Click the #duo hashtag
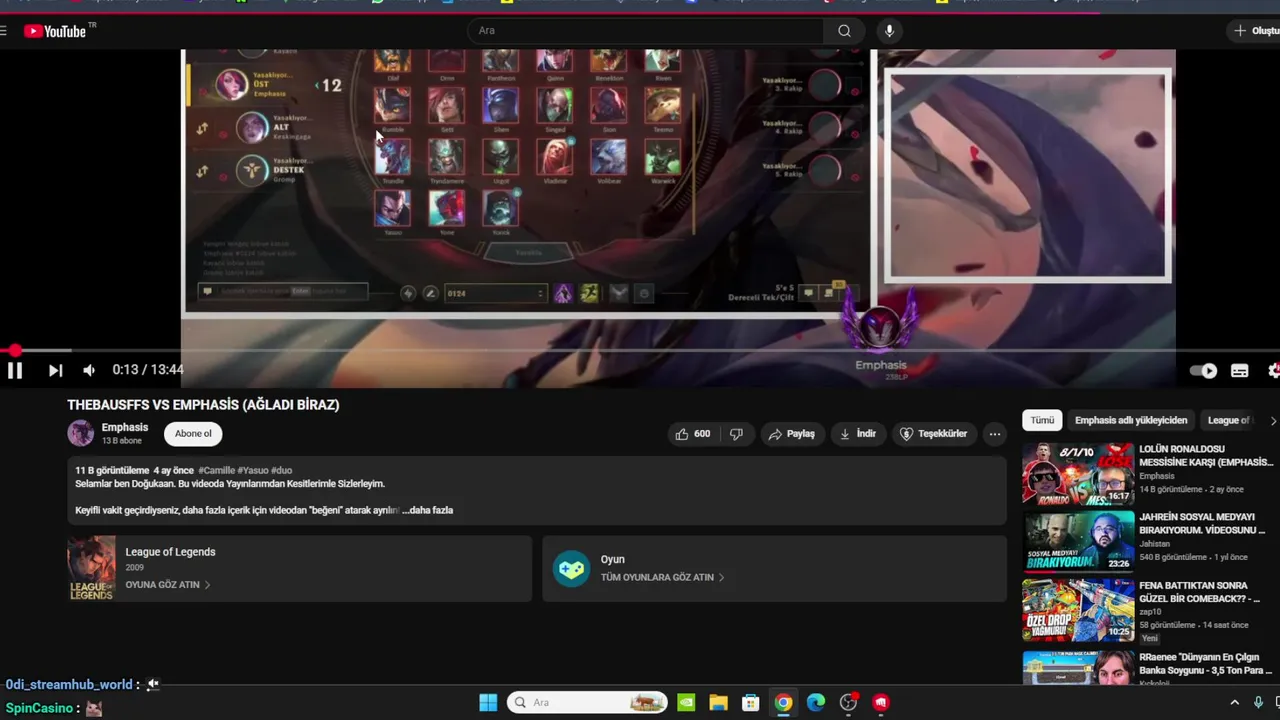The height and width of the screenshot is (720, 1280). tap(282, 470)
